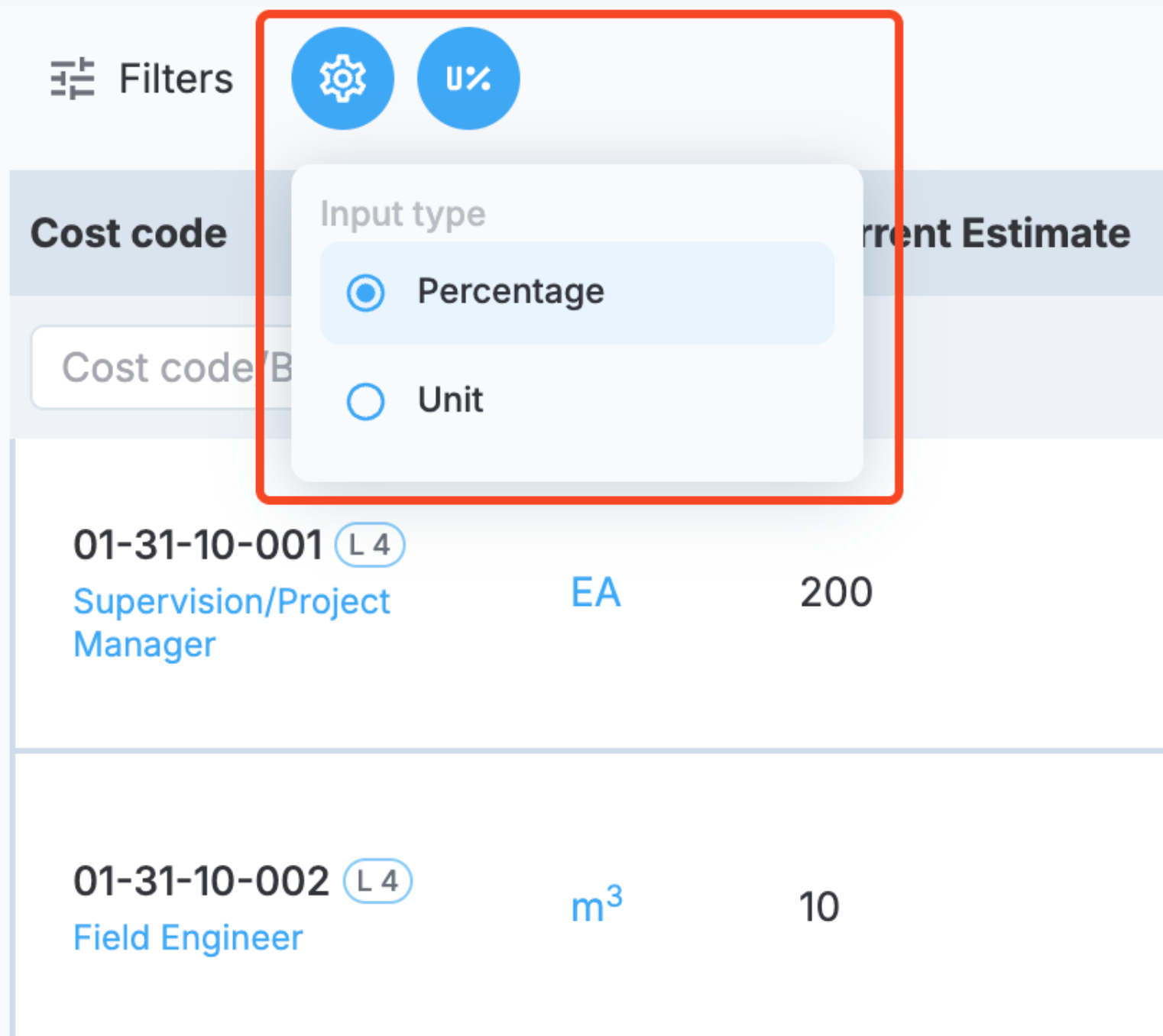The image size is (1163, 1036).
Task: Select the Unit radio button
Action: (366, 401)
